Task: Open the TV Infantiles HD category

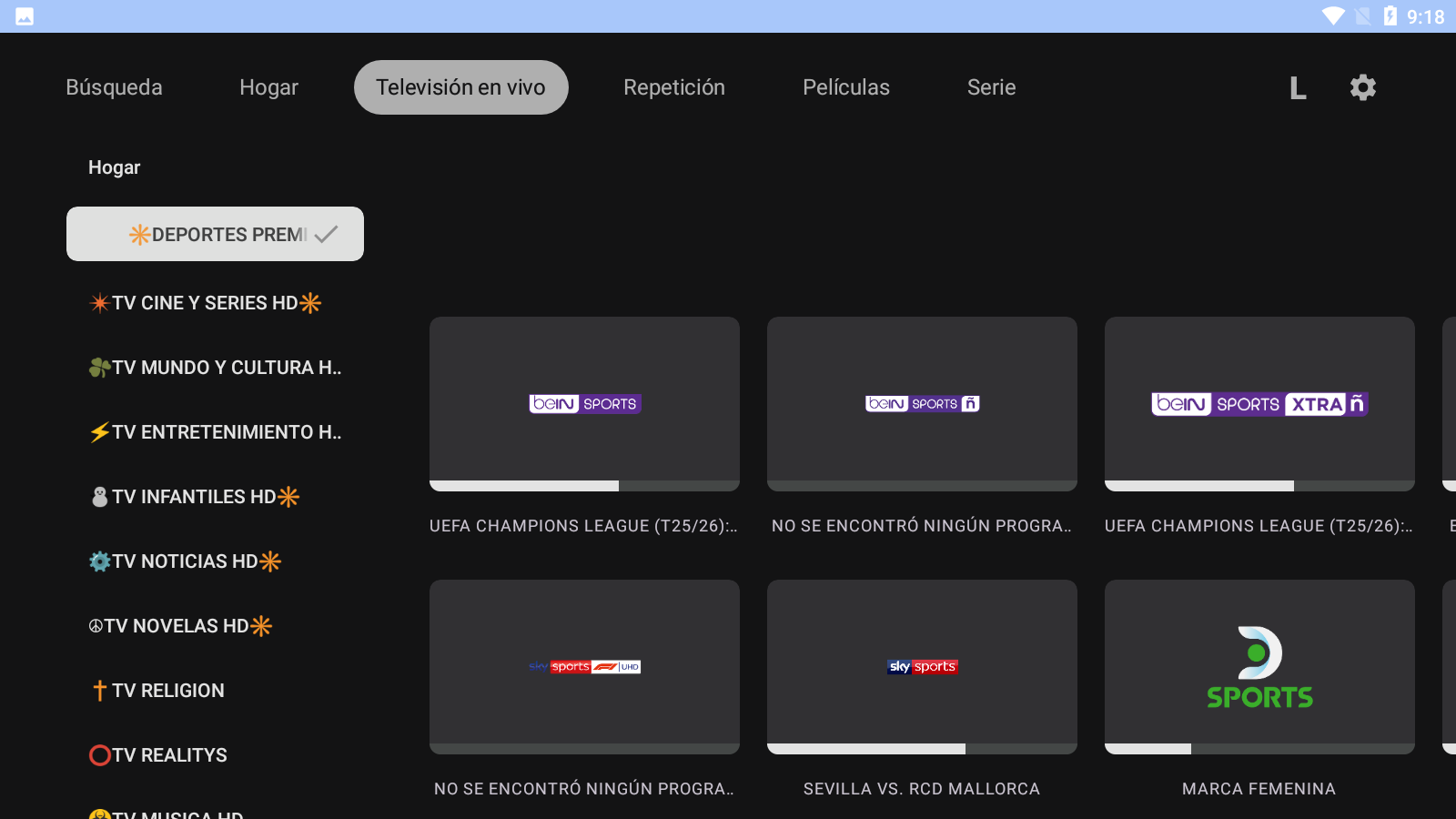Action: pyautogui.click(x=195, y=497)
